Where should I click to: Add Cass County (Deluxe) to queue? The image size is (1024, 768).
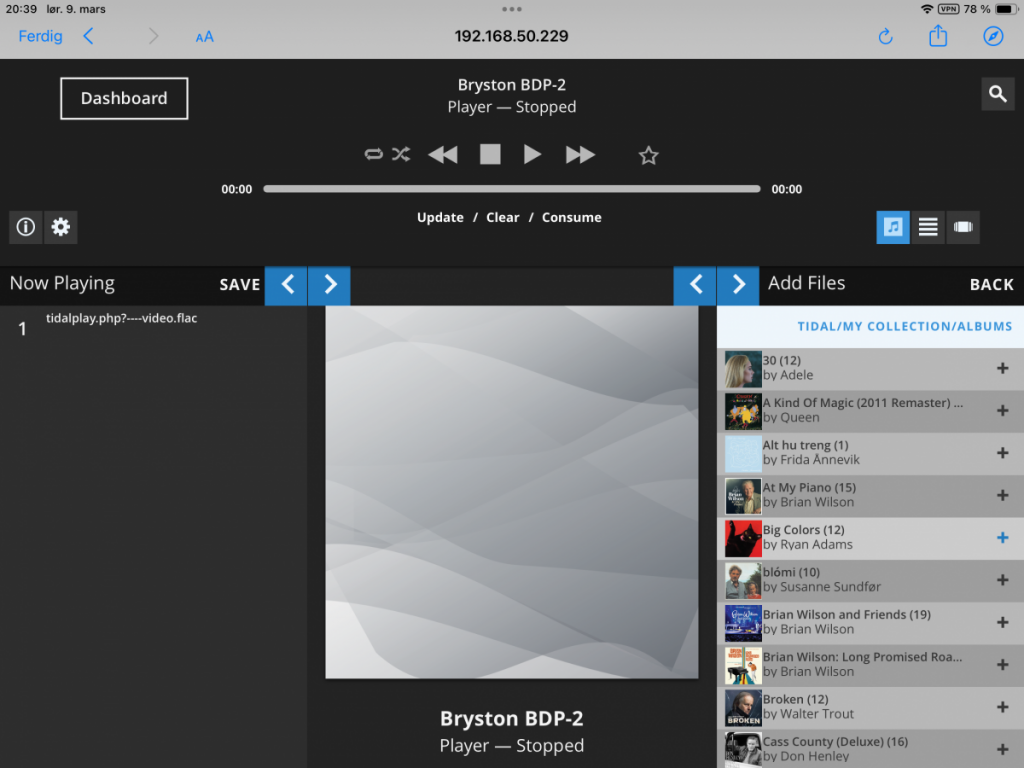[x=1002, y=749]
